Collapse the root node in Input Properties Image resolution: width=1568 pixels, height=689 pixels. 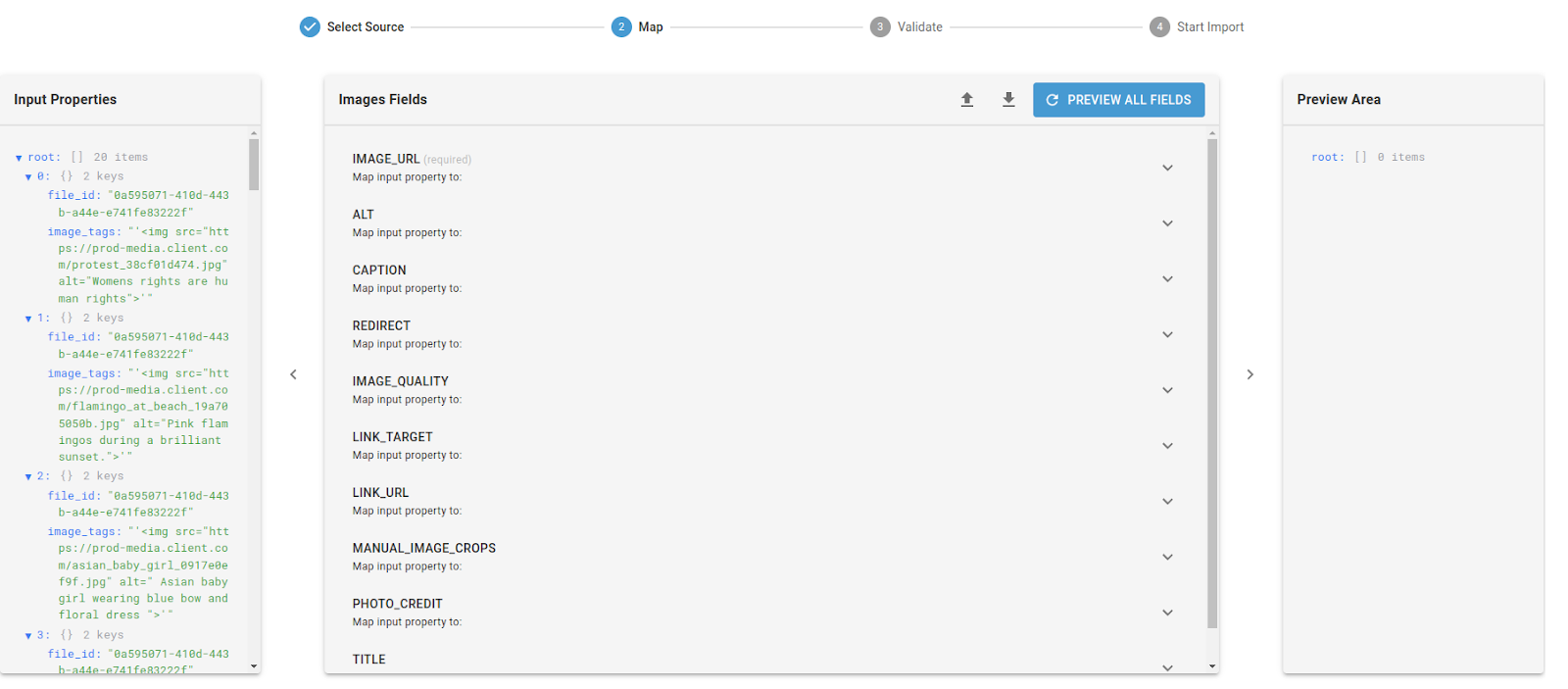19,158
